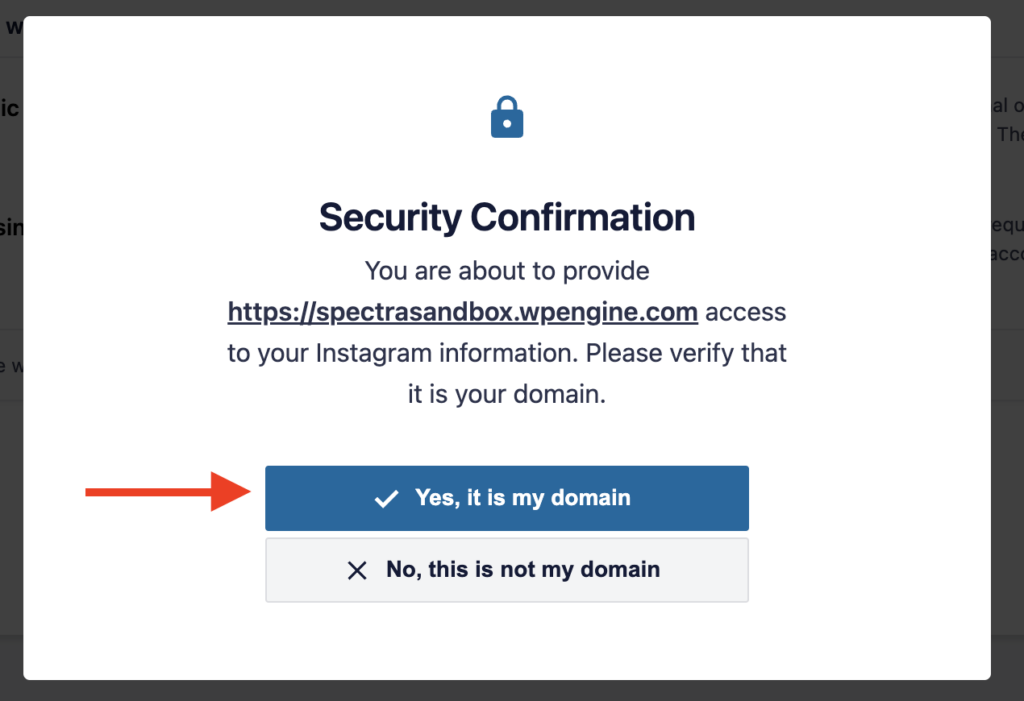Click the red arrow annotation
The height and width of the screenshot is (701, 1024).
coord(168,491)
